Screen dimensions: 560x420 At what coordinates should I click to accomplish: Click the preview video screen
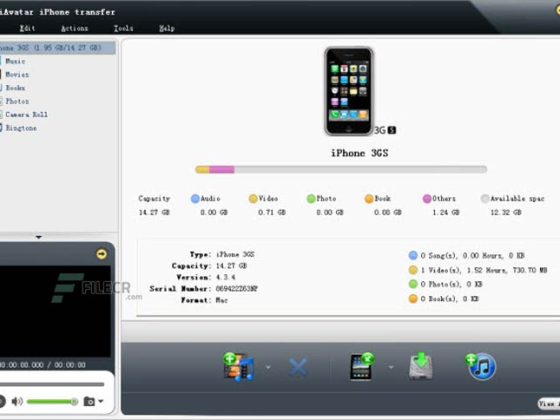pyautogui.click(x=55, y=311)
